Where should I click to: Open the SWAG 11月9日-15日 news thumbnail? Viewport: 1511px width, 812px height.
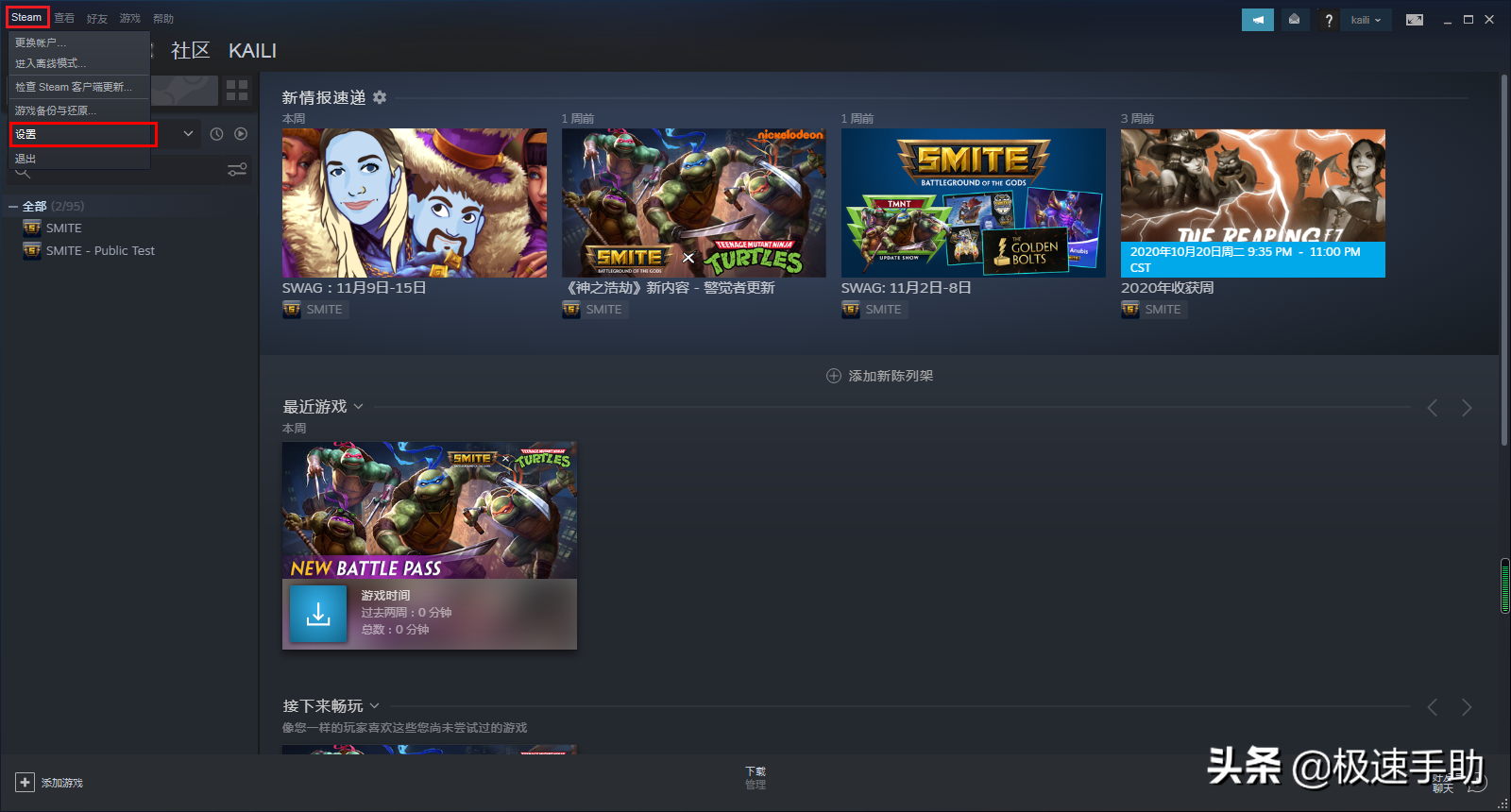[415, 203]
